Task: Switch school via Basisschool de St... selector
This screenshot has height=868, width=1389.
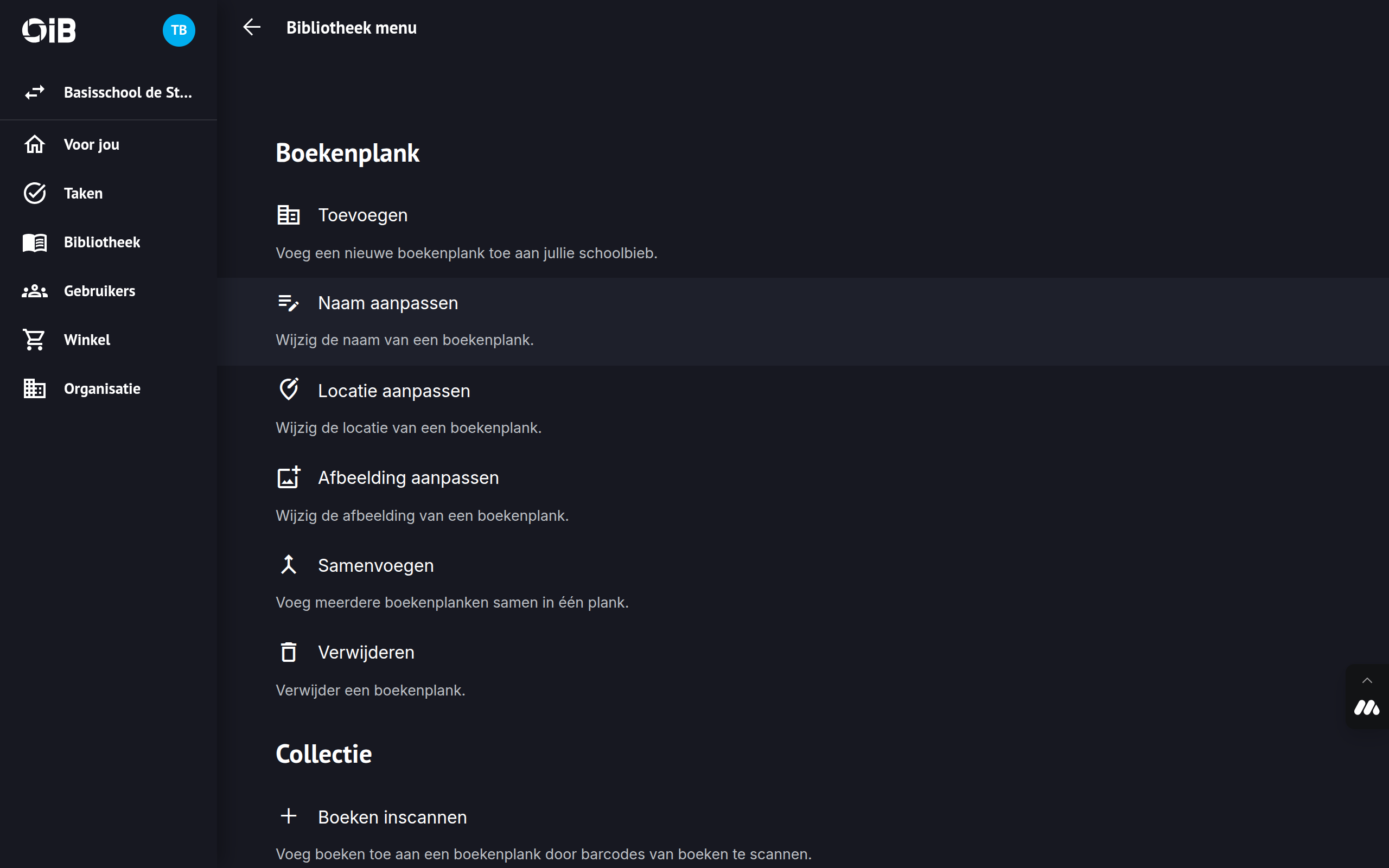Action: tap(109, 92)
